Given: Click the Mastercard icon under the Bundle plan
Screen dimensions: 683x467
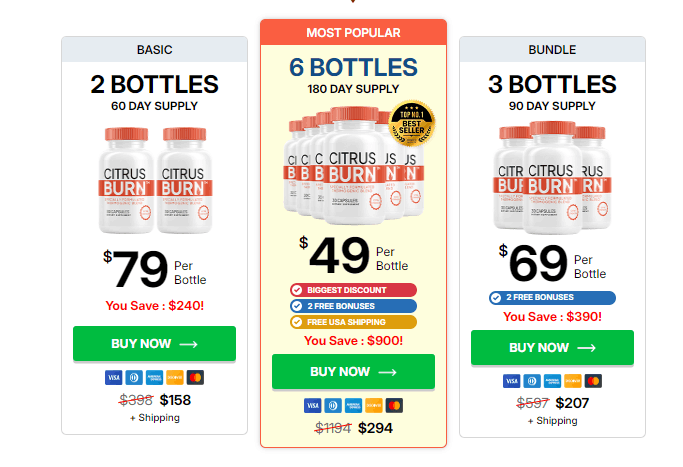Looking at the screenshot, I should click(594, 381).
